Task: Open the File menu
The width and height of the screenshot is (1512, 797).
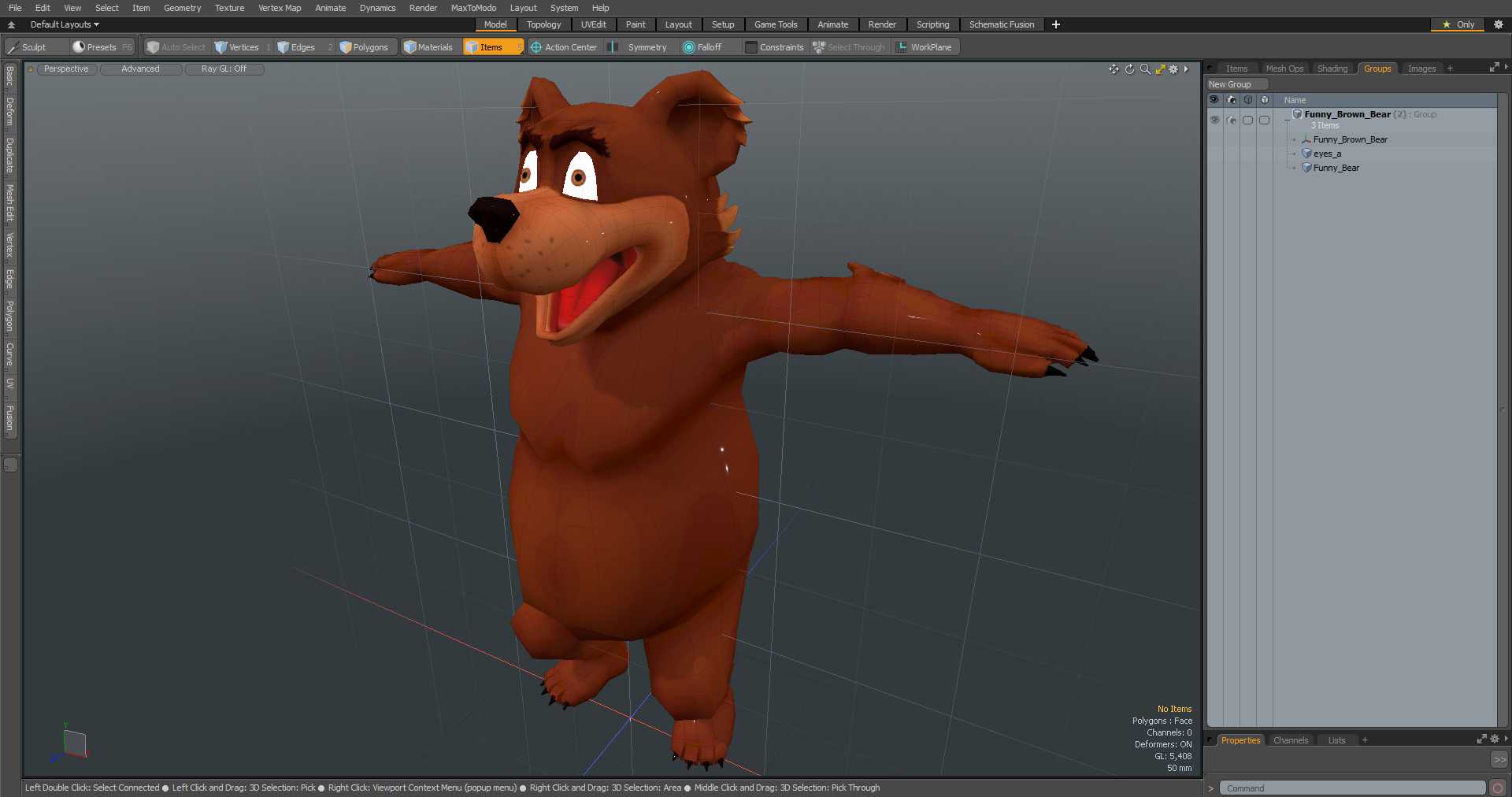Action: 15,8
